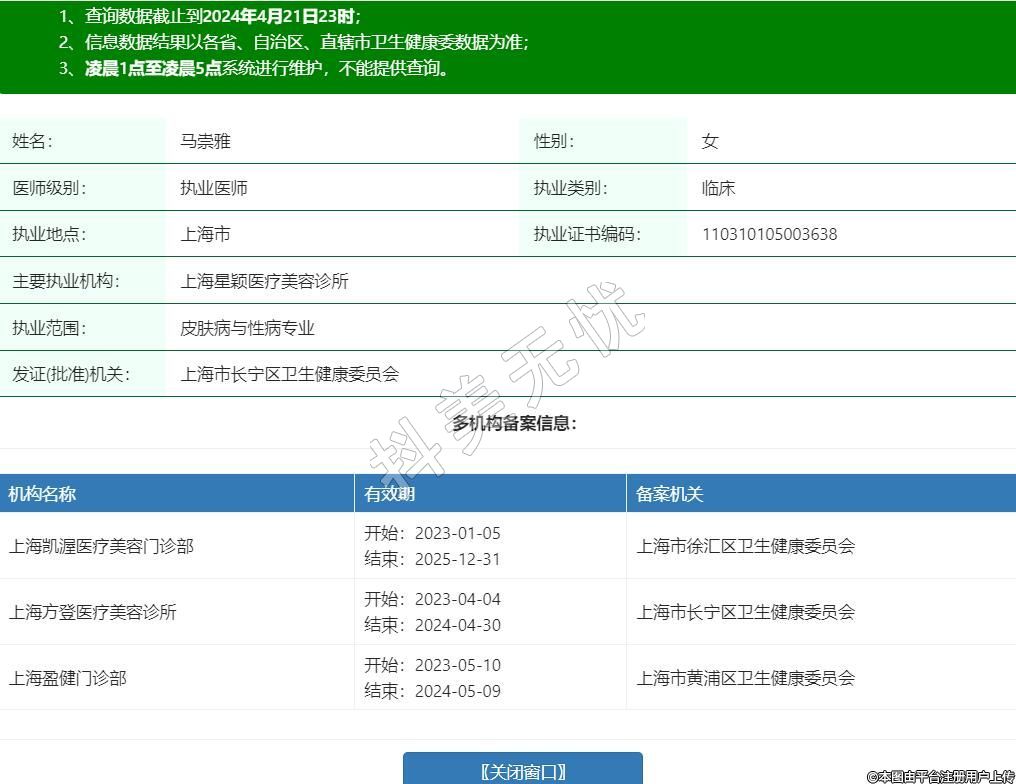Select the start date 2023-04-04
The height and width of the screenshot is (784, 1016).
457,599
